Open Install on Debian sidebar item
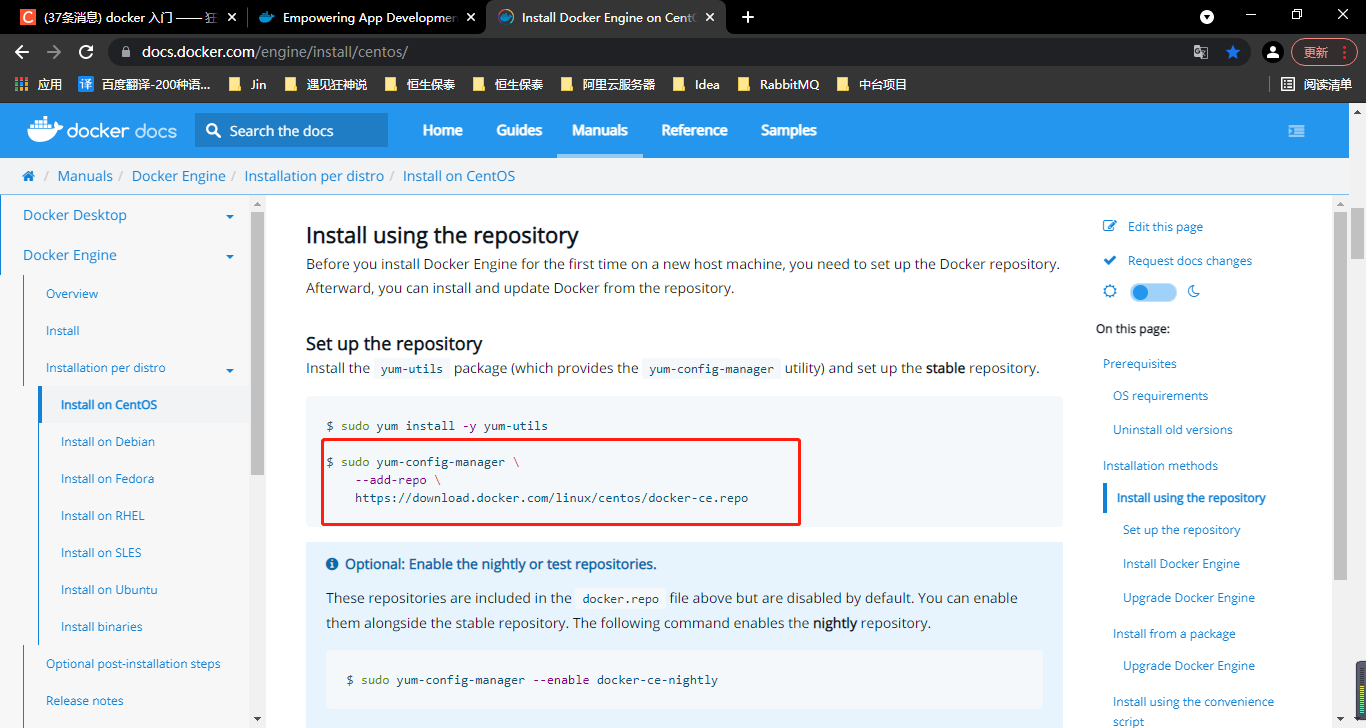Viewport: 1366px width, 728px height. pos(108,442)
